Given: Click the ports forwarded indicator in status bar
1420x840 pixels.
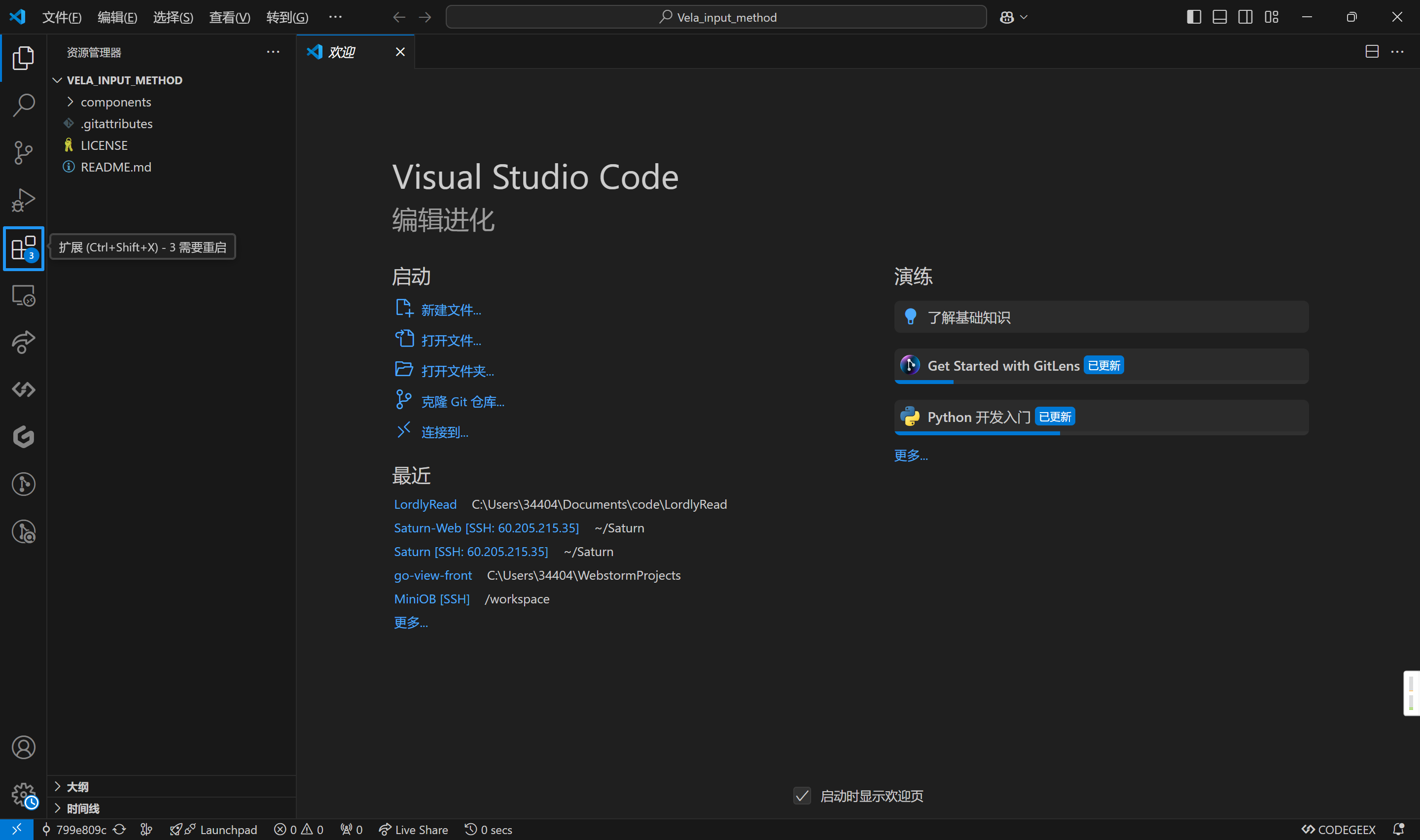Looking at the screenshot, I should coord(351,829).
